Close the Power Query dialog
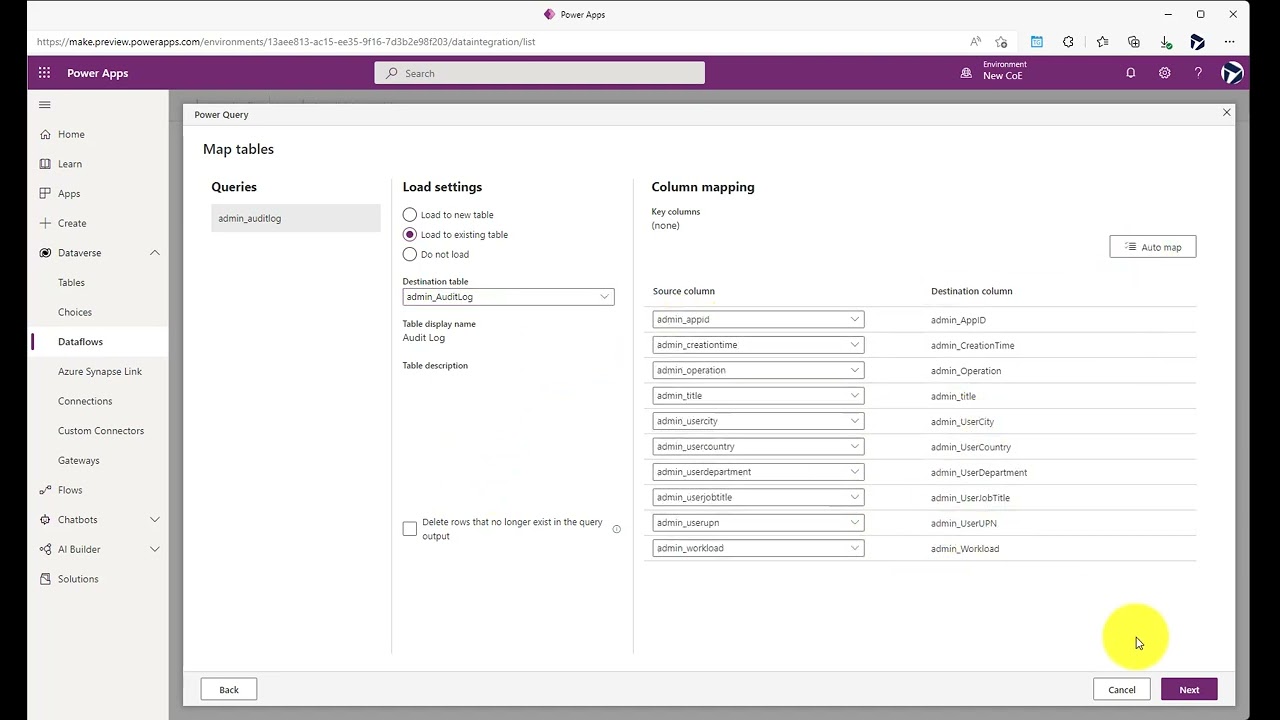 point(1227,112)
